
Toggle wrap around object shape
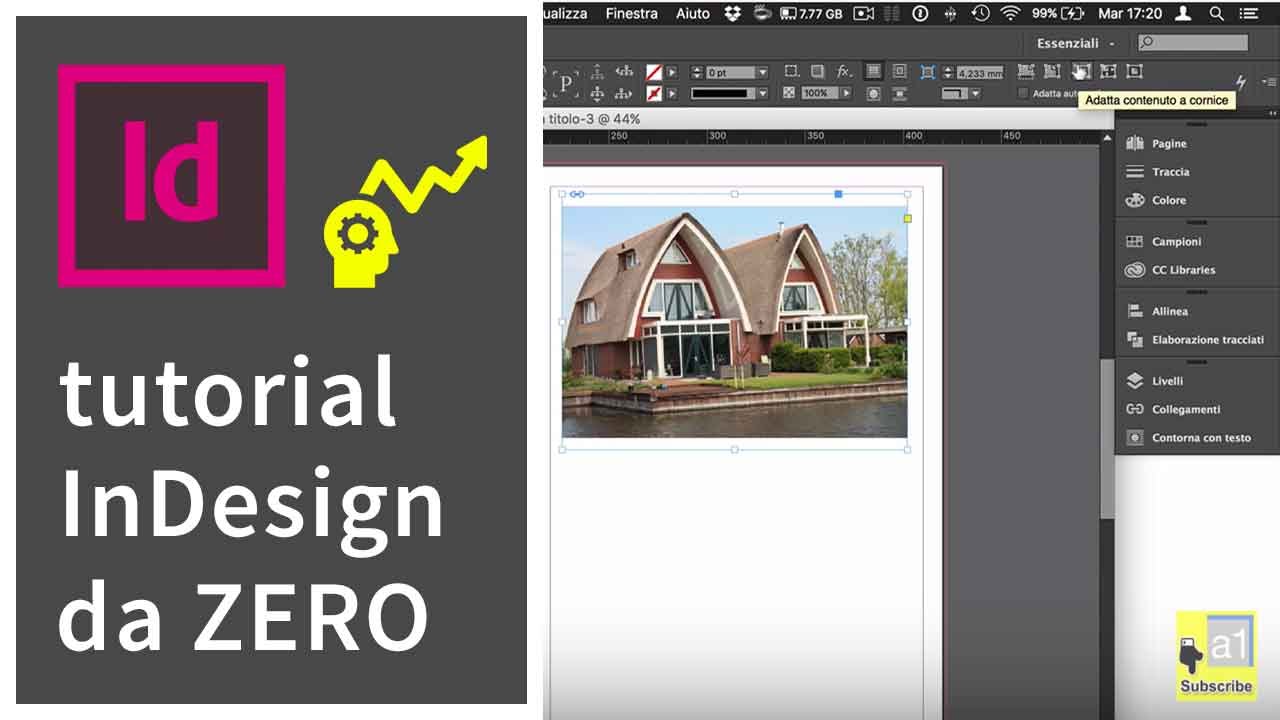coord(873,93)
